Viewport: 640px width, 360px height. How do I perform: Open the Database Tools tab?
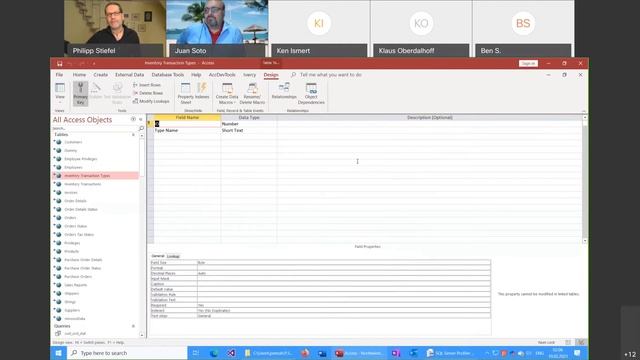click(x=168, y=75)
